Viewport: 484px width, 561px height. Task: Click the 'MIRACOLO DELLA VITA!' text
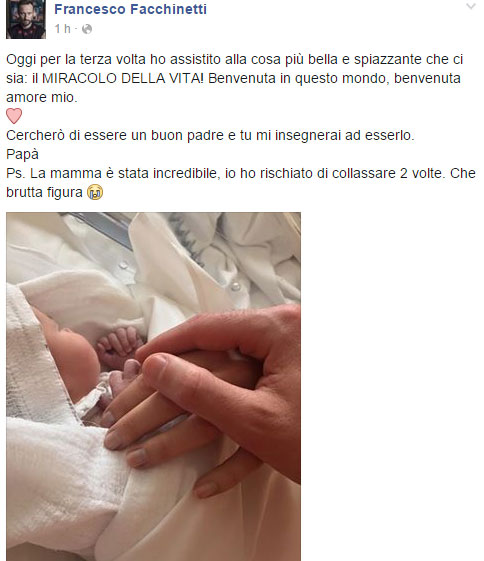[x=123, y=78]
